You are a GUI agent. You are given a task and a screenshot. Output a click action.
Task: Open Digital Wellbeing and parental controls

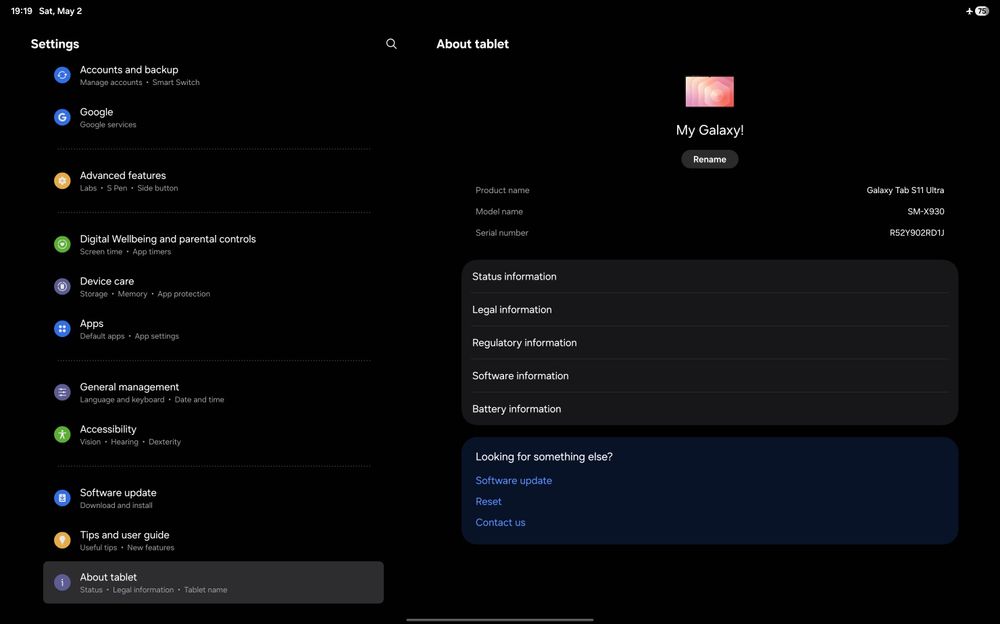(213, 244)
